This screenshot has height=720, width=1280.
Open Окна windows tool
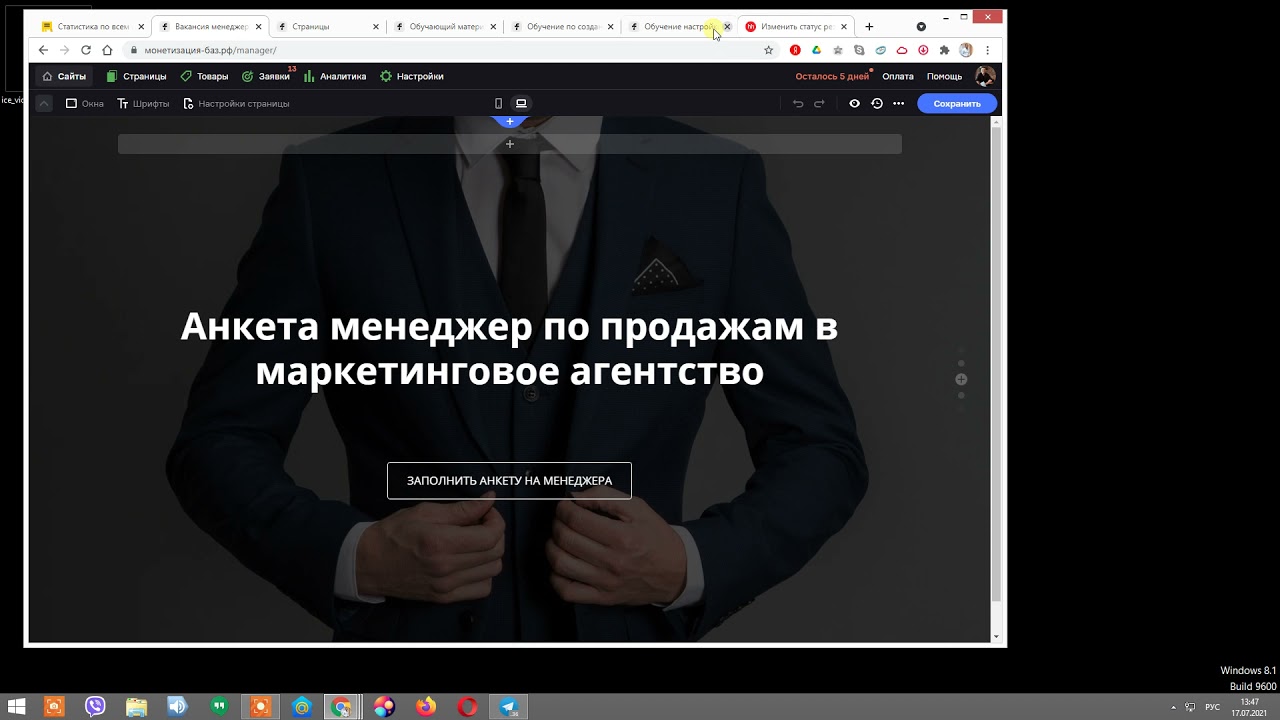click(85, 104)
